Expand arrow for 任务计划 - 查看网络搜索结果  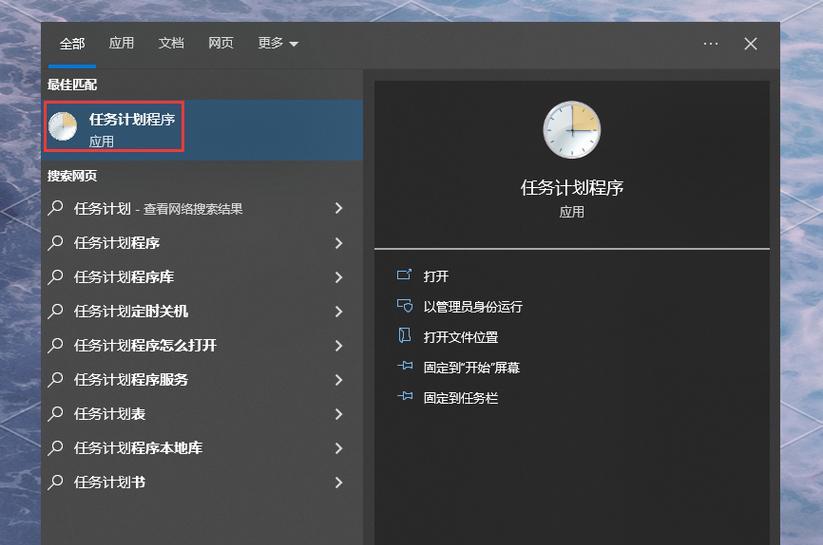coord(339,208)
